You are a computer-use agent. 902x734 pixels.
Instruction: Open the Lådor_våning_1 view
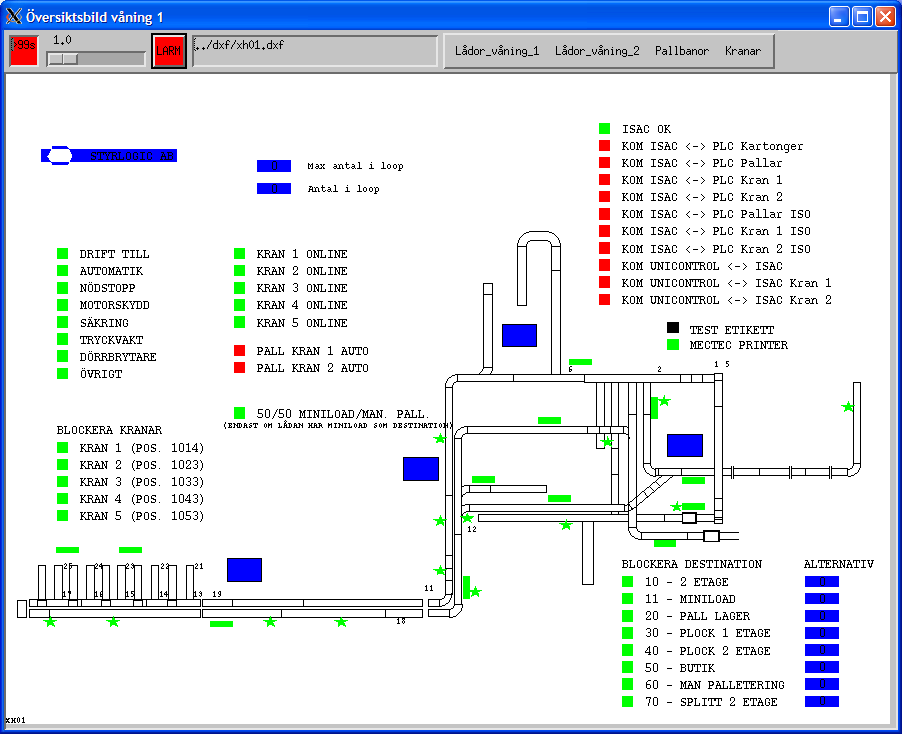click(x=497, y=51)
